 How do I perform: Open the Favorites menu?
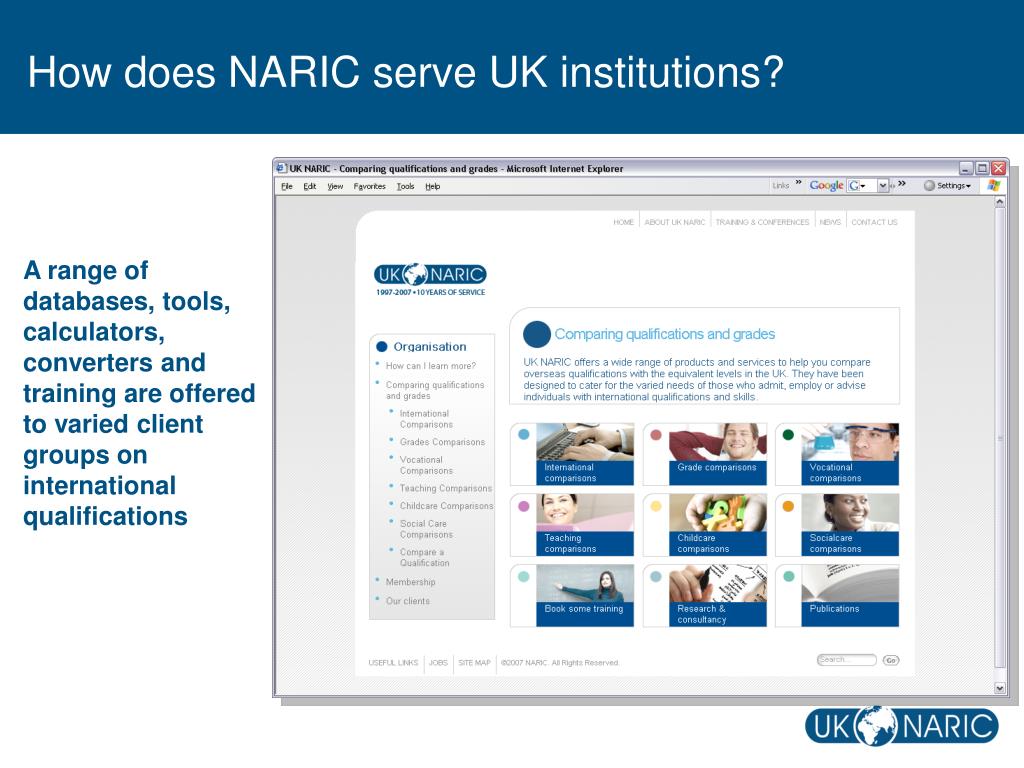370,186
